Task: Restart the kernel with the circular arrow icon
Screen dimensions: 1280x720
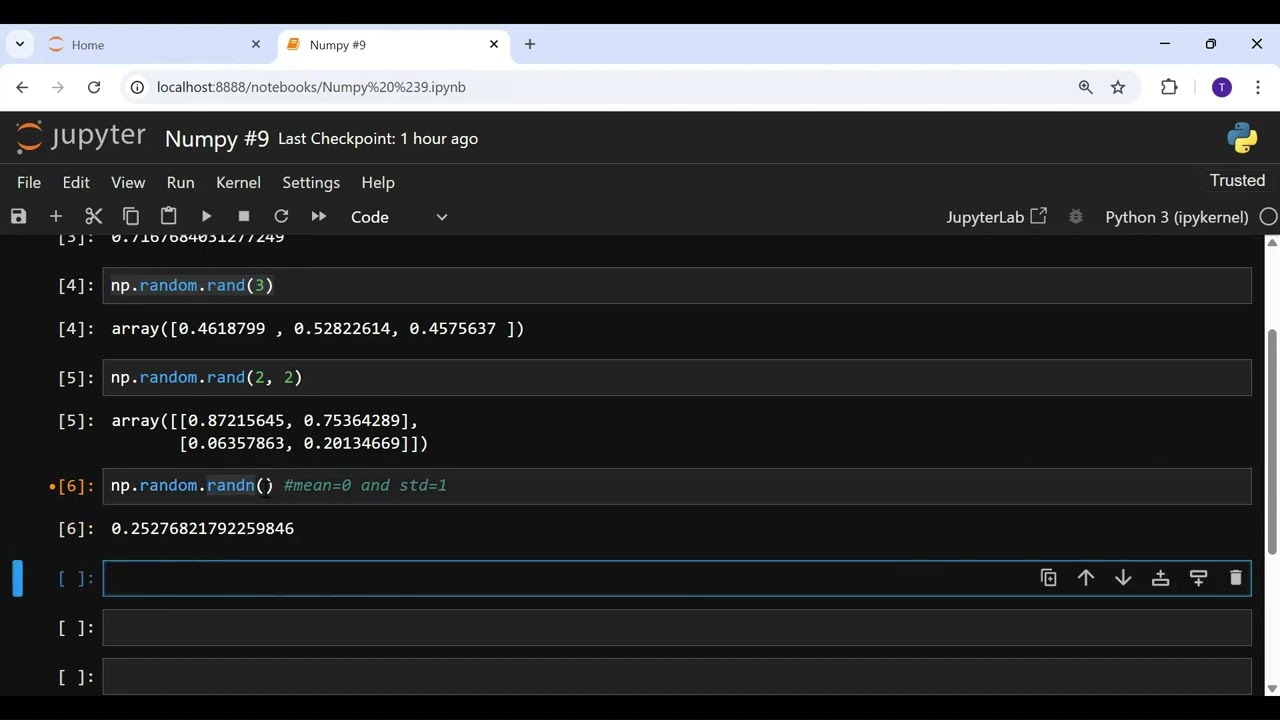Action: [x=281, y=216]
